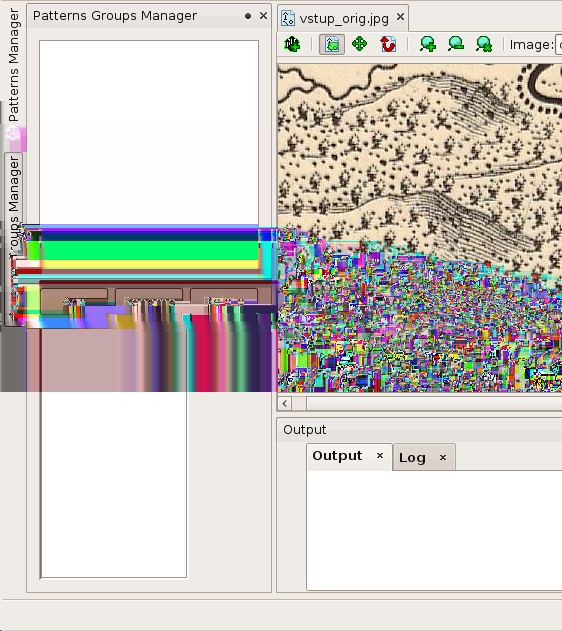Click the pink icon below Patterns Manager
562x631 pixels.
[x=14, y=134]
